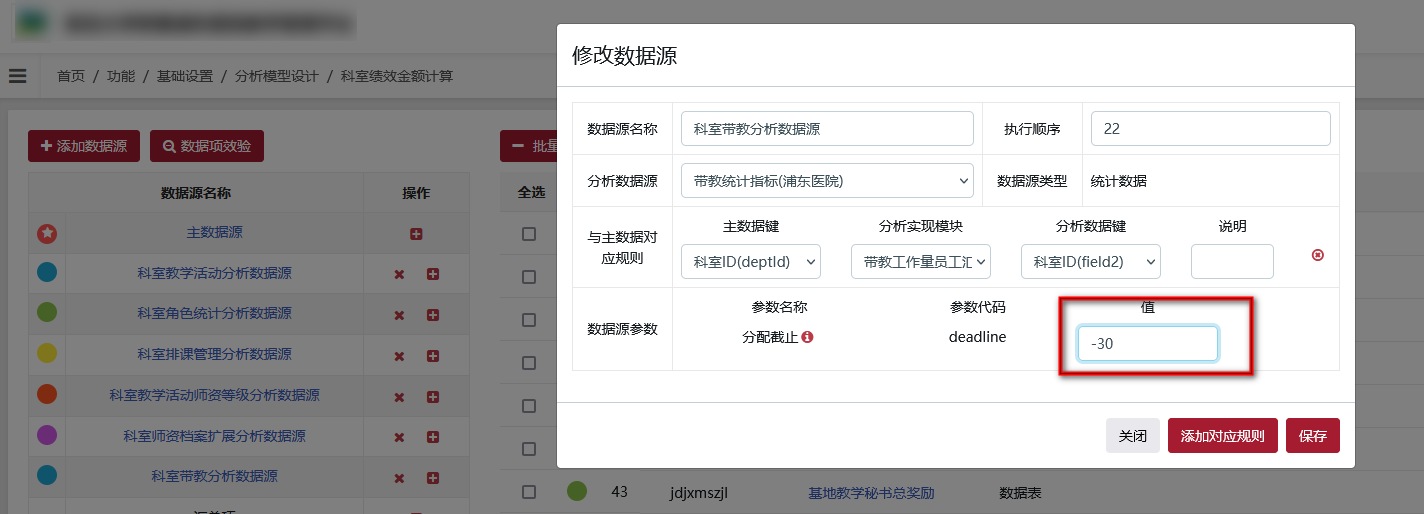Click the plus icon for 科室教学活动分析数据源
This screenshot has height=514, width=1424.
433,274
